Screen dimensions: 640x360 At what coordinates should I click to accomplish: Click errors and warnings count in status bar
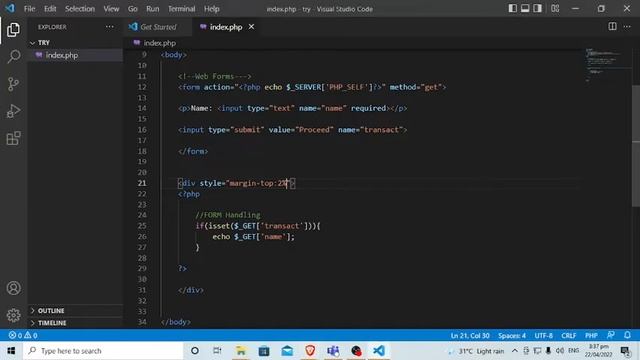point(23,335)
